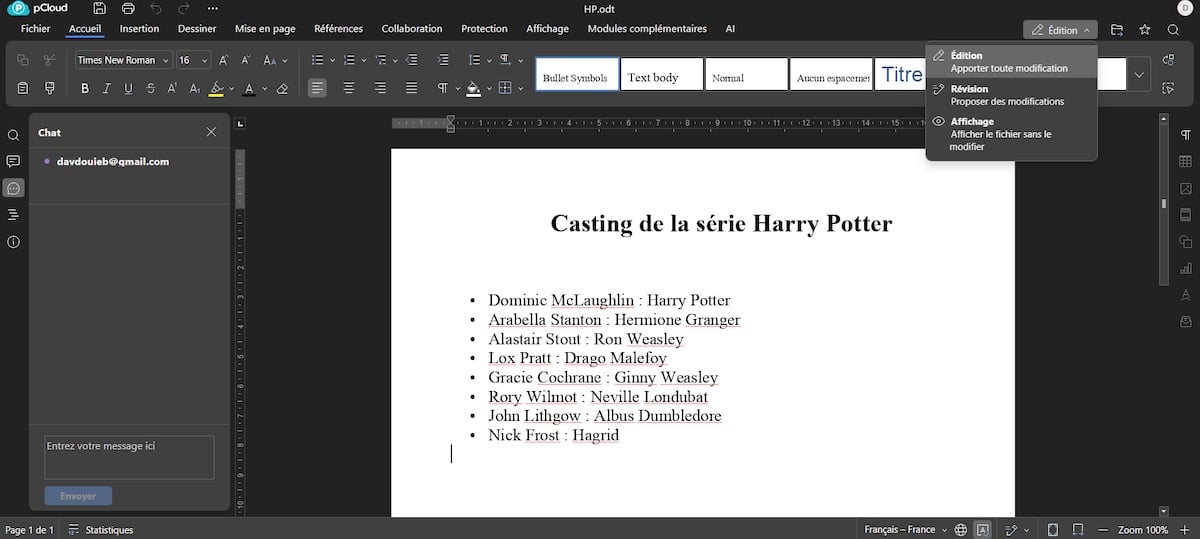This screenshot has width=1200, height=539.
Task: Click the justify alignment icon
Action: click(x=412, y=89)
